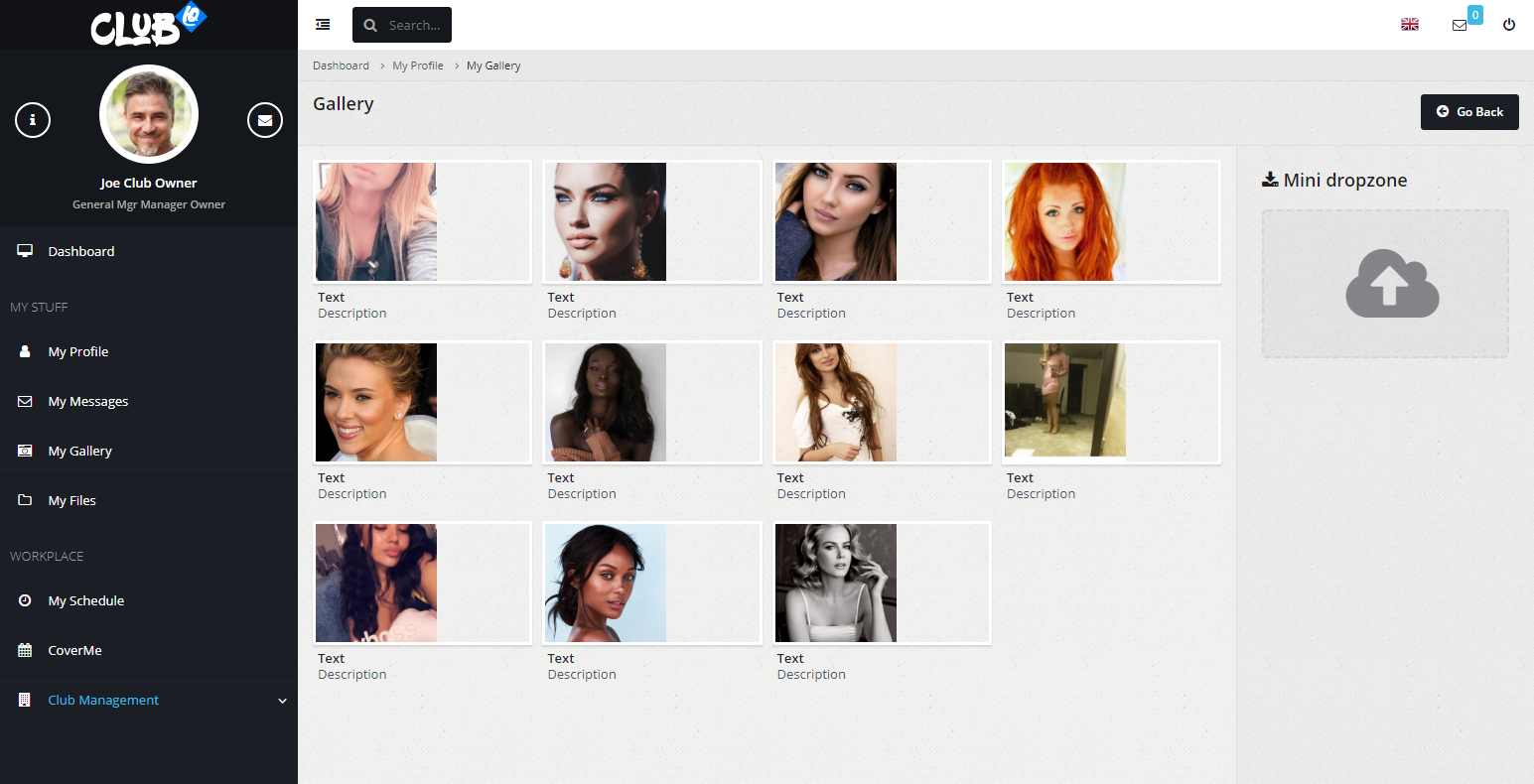Click the My Schedule clock icon
Image resolution: width=1534 pixels, height=784 pixels.
[x=25, y=600]
